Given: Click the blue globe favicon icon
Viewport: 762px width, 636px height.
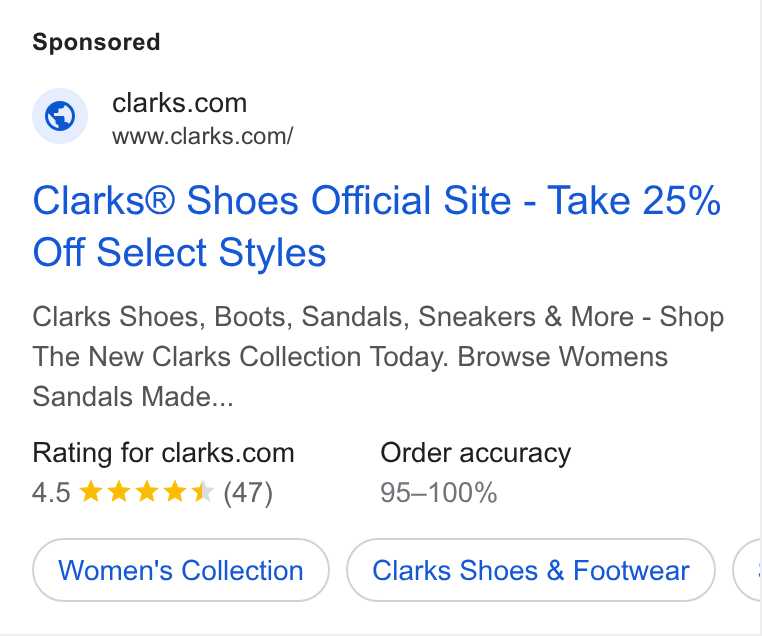Looking at the screenshot, I should (x=60, y=116).
